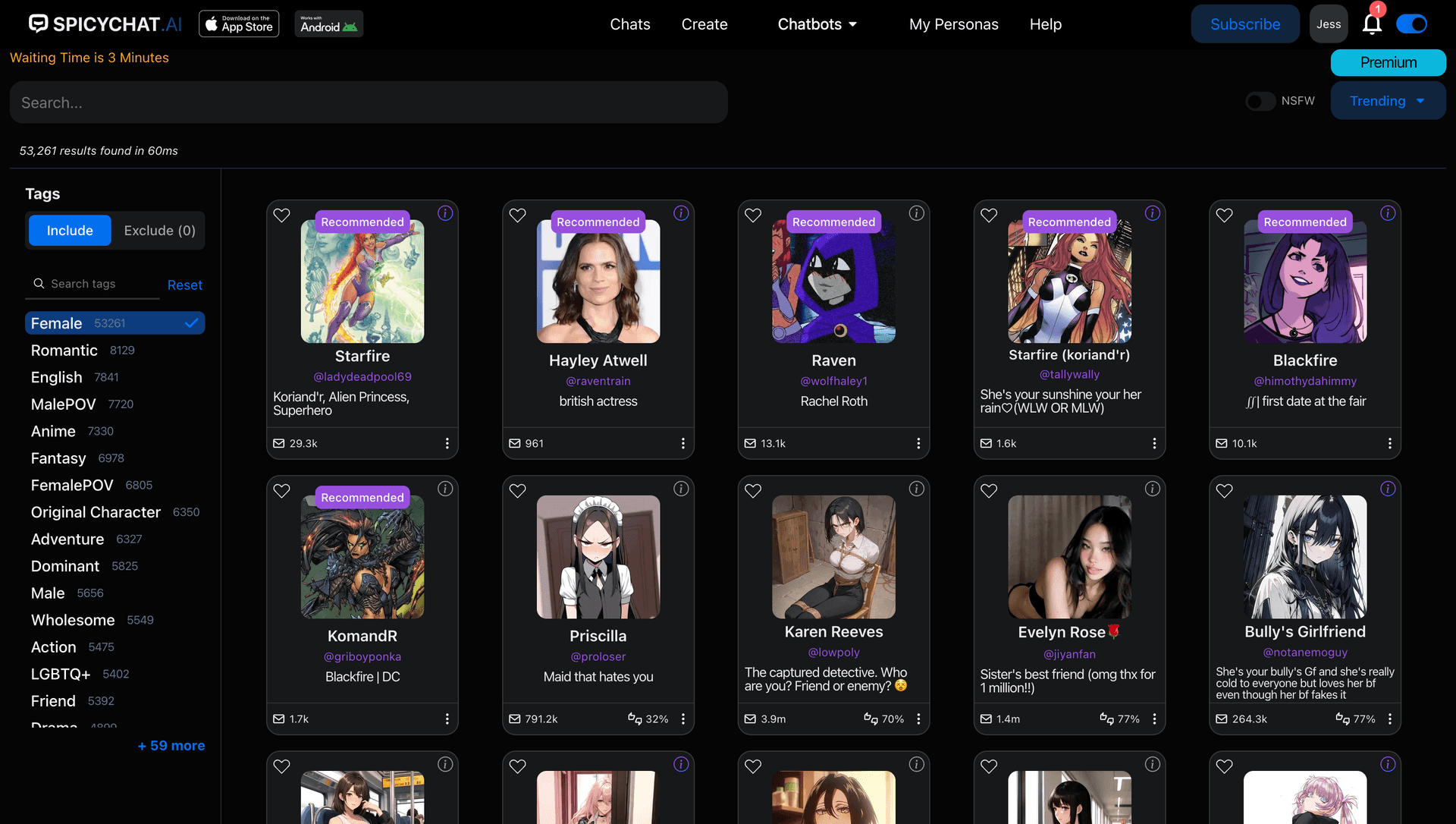Expand the Chatbots menu dropdown

click(817, 24)
